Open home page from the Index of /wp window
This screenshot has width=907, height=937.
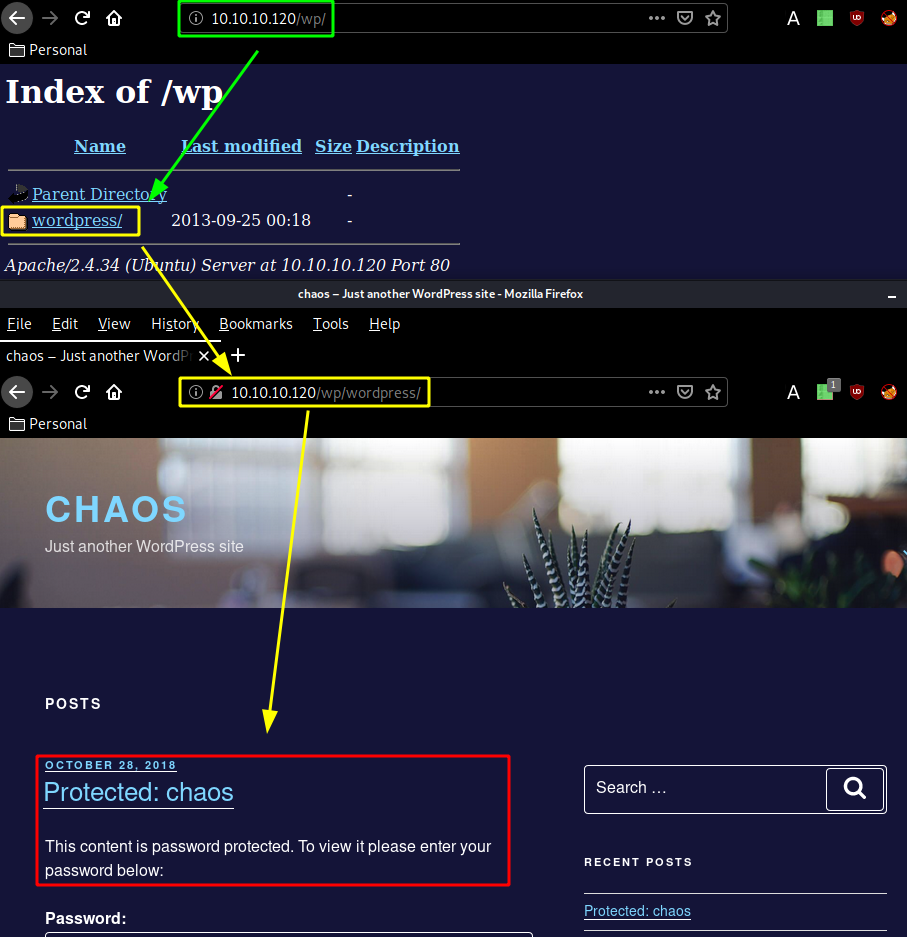click(x=114, y=19)
